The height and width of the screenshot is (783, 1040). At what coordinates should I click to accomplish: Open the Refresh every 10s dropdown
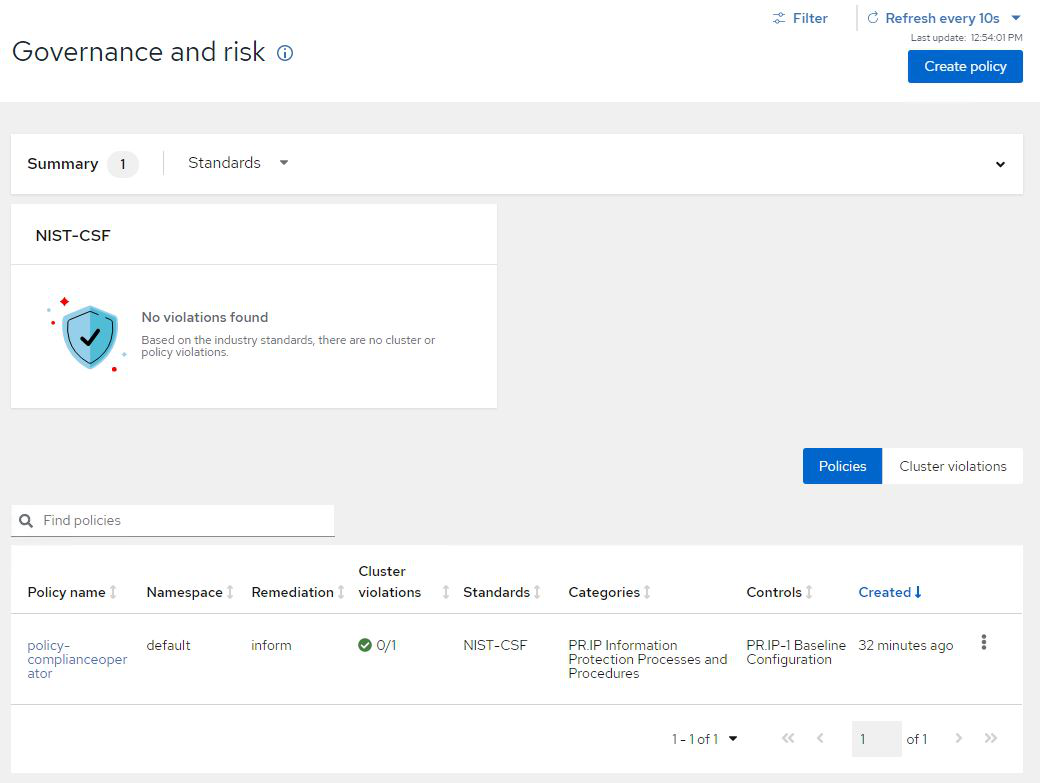point(943,18)
